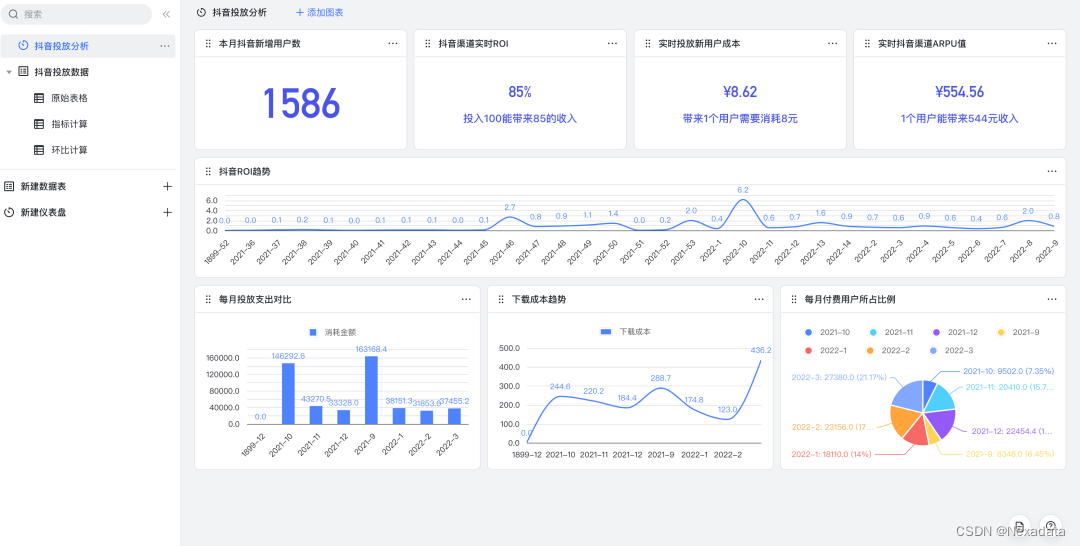Add new dashboard with plus icon
This screenshot has height=546, width=1080.
167,212
